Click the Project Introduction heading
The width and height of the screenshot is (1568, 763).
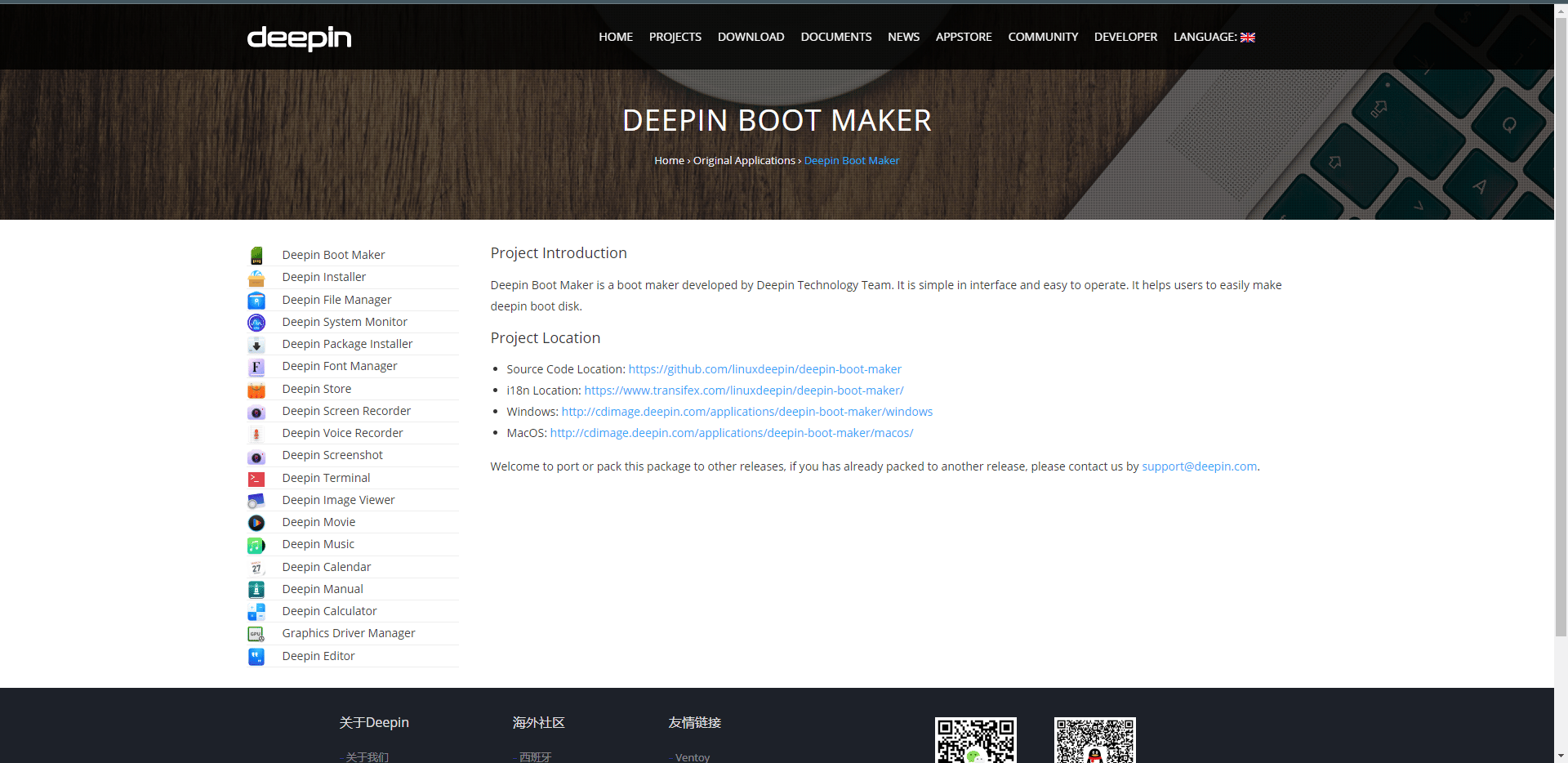tap(559, 253)
